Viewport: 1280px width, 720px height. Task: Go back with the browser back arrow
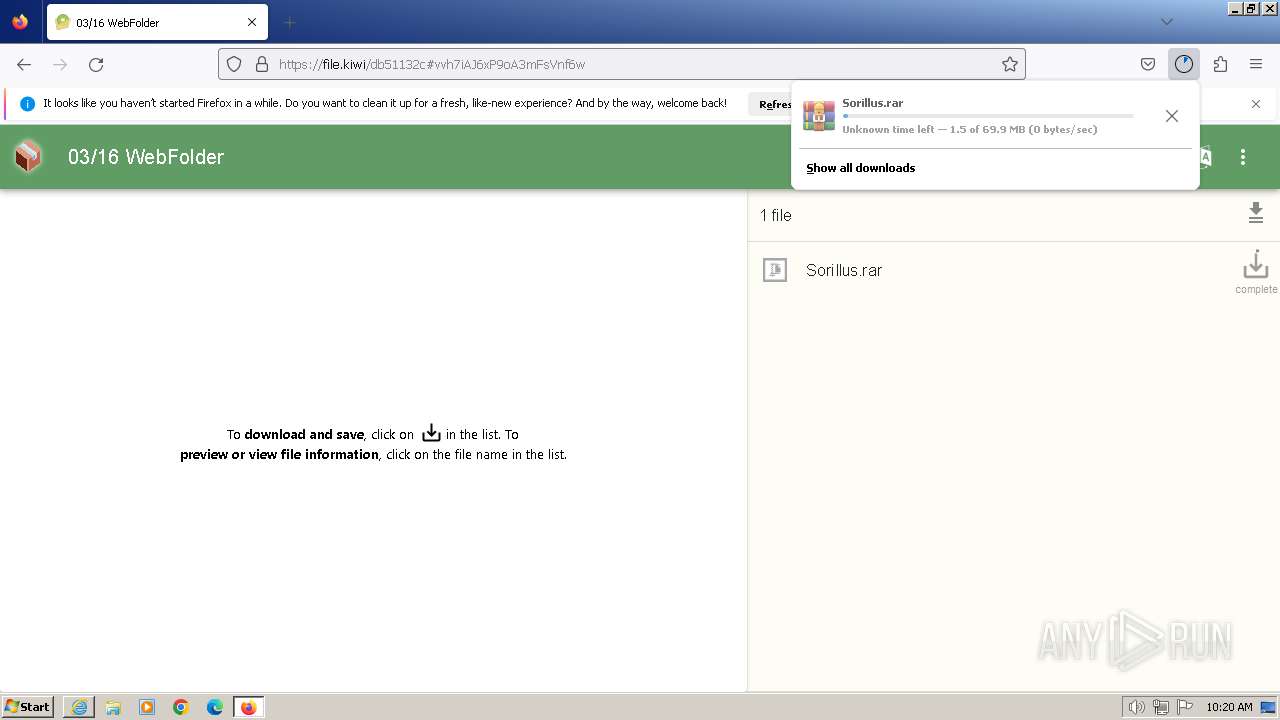24,64
